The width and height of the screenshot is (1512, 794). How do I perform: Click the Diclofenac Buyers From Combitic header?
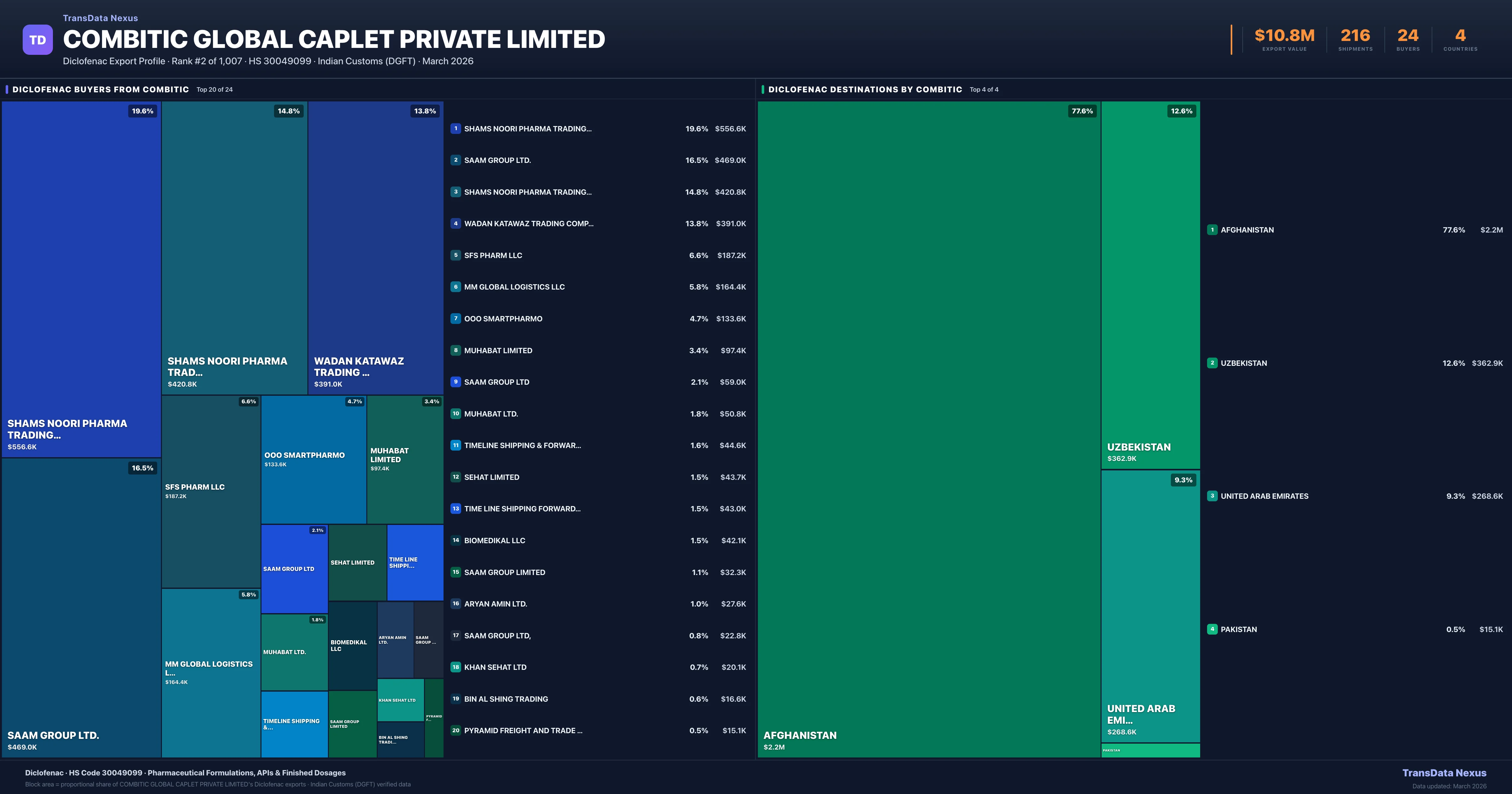tap(100, 89)
